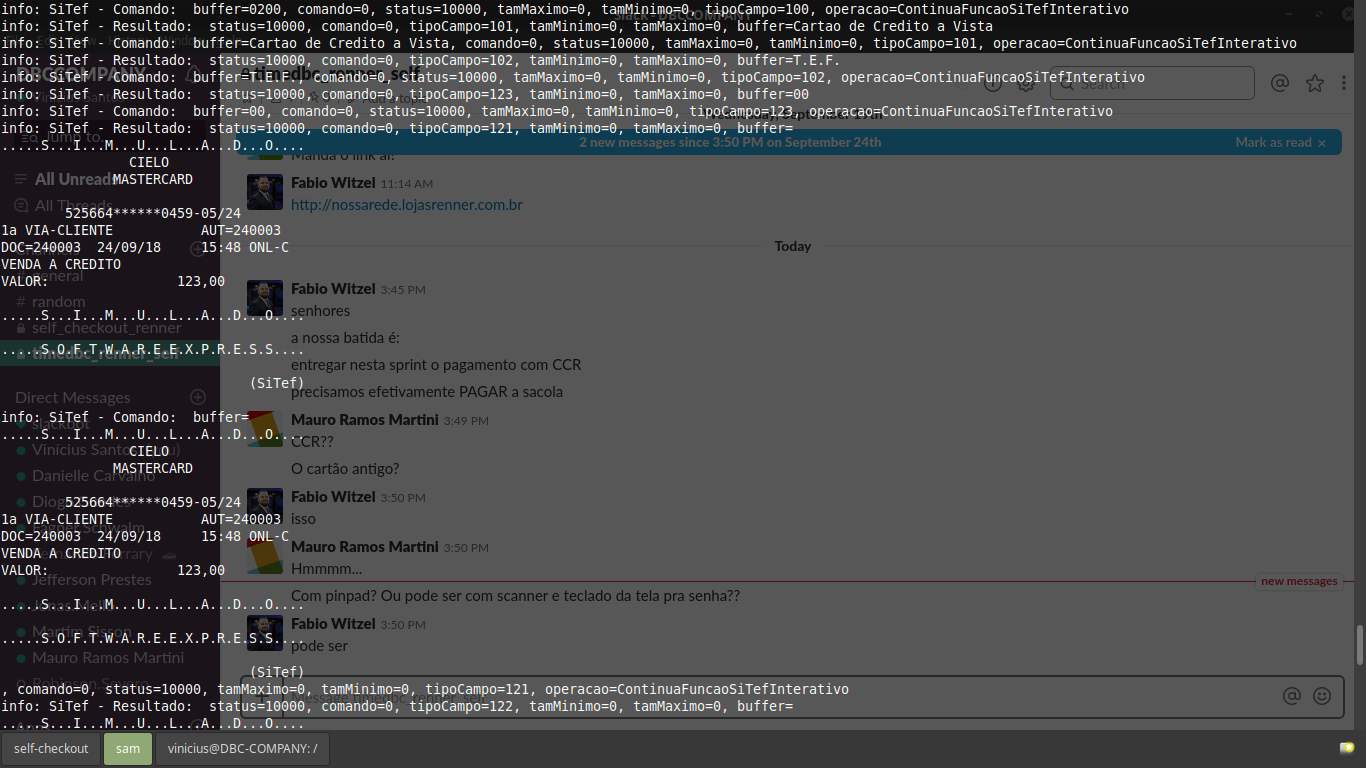Click Mauro Ramos Martini's name at 3:49 PM

point(364,420)
